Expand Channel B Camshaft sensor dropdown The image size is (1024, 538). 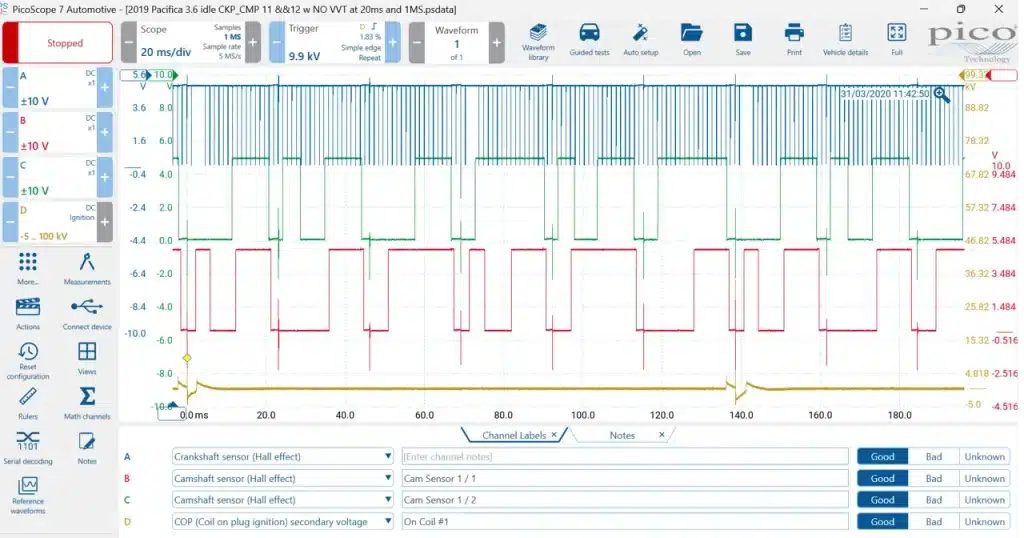click(387, 478)
